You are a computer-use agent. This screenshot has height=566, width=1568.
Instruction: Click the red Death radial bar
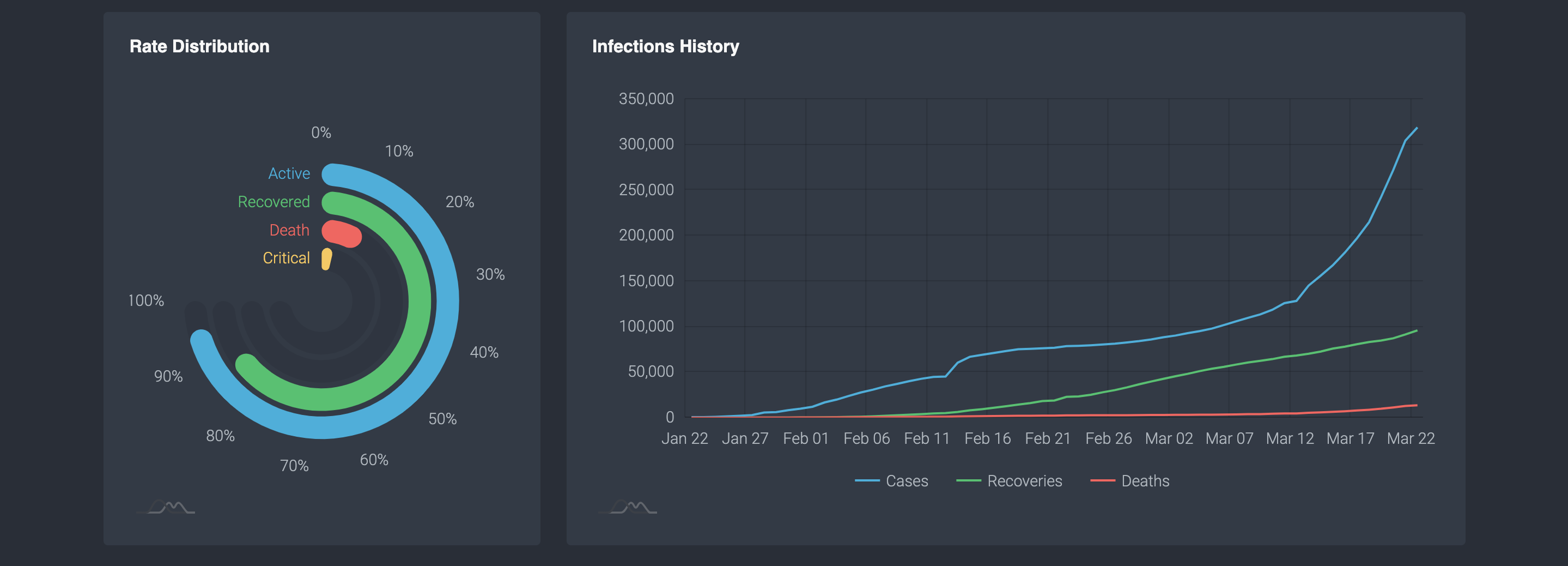click(342, 233)
